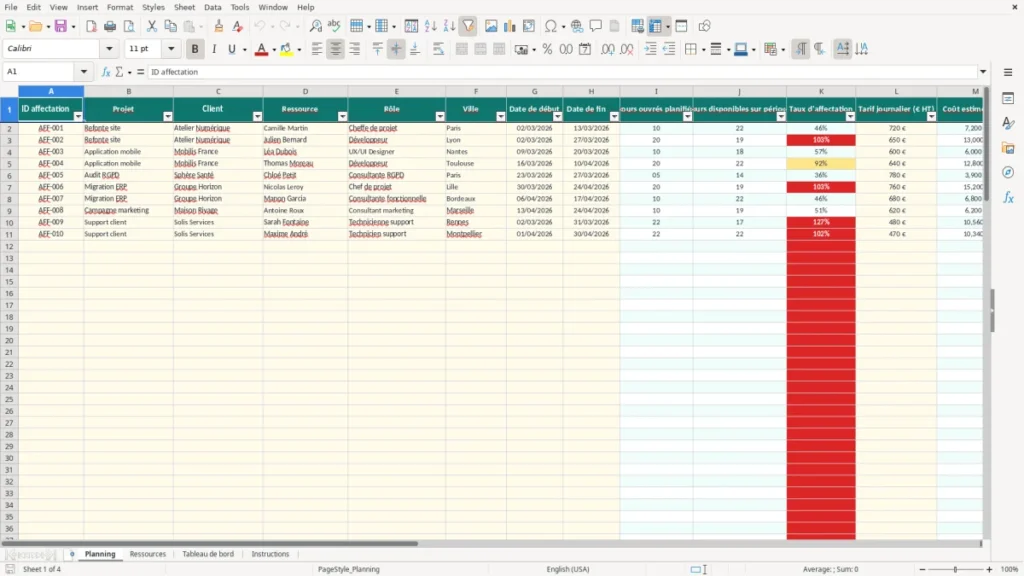This screenshot has height=576, width=1024.
Task: Open the Sheet menu
Action: click(x=184, y=7)
